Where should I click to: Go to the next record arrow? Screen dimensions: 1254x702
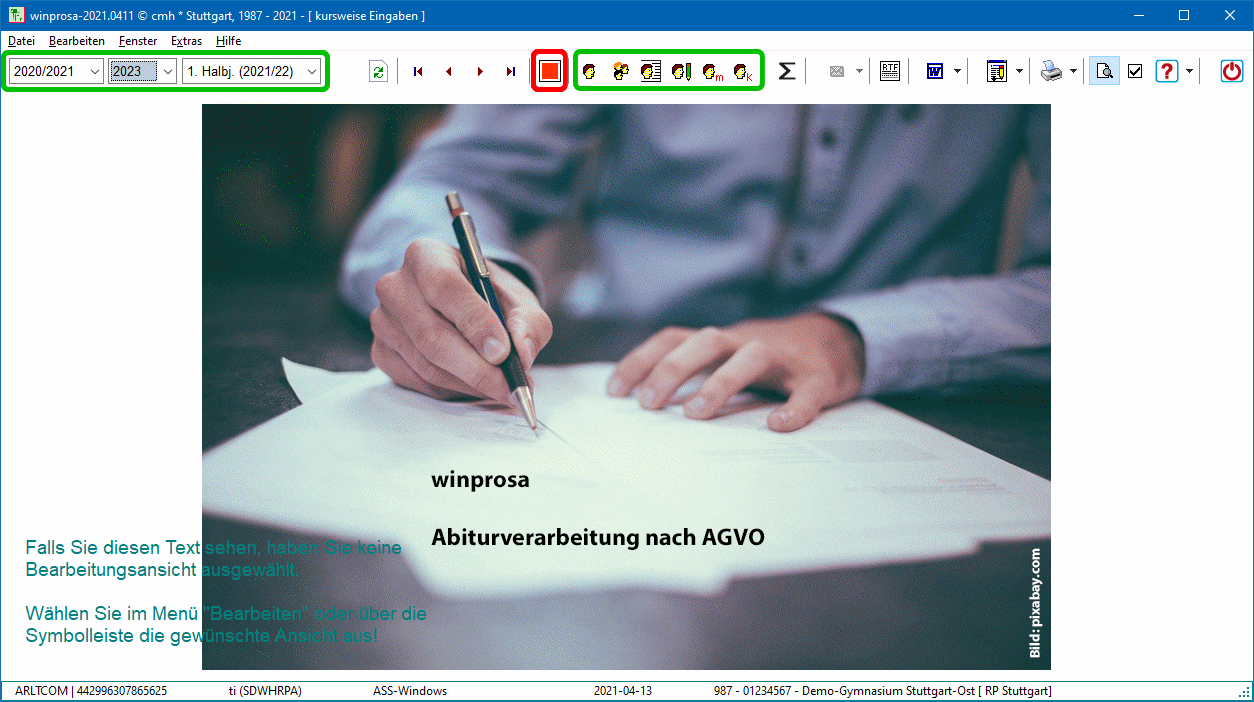tap(480, 71)
